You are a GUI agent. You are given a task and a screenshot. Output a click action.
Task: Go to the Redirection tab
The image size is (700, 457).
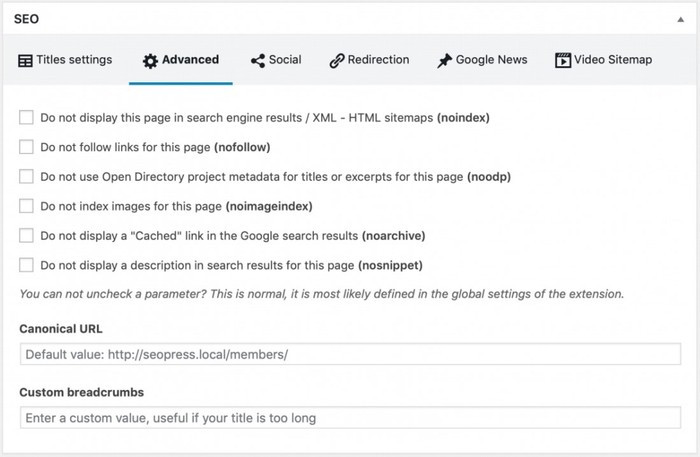(x=378, y=60)
